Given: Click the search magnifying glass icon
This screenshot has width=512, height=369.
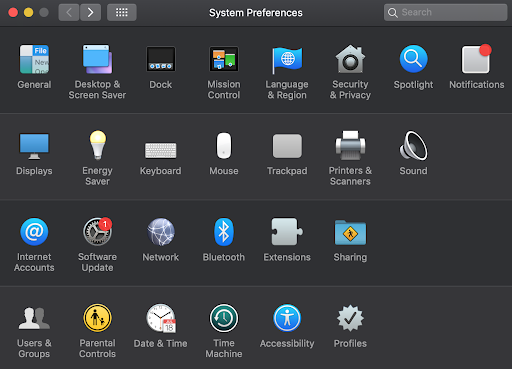Looking at the screenshot, I should pyautogui.click(x=393, y=13).
